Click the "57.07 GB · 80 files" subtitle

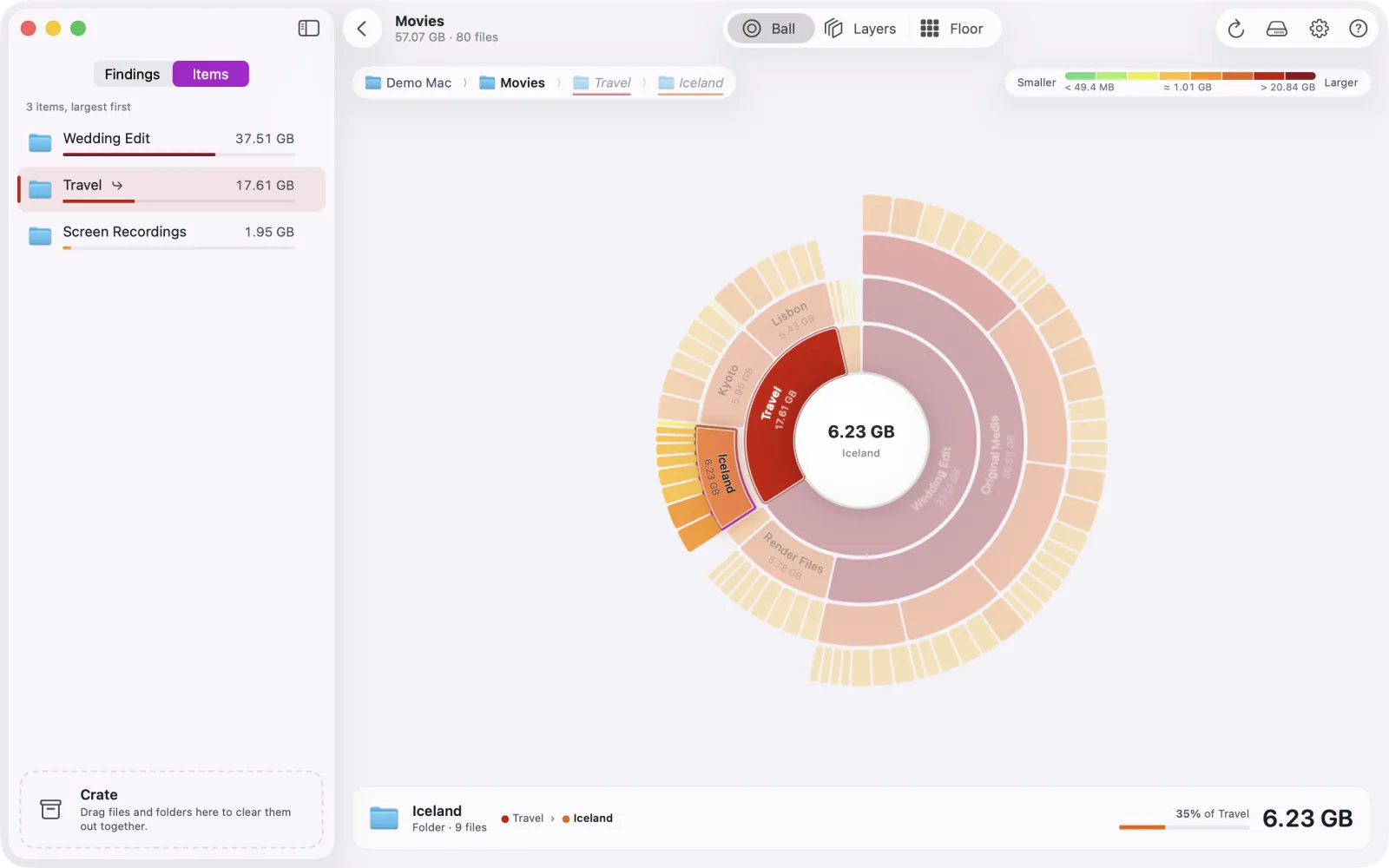(446, 37)
